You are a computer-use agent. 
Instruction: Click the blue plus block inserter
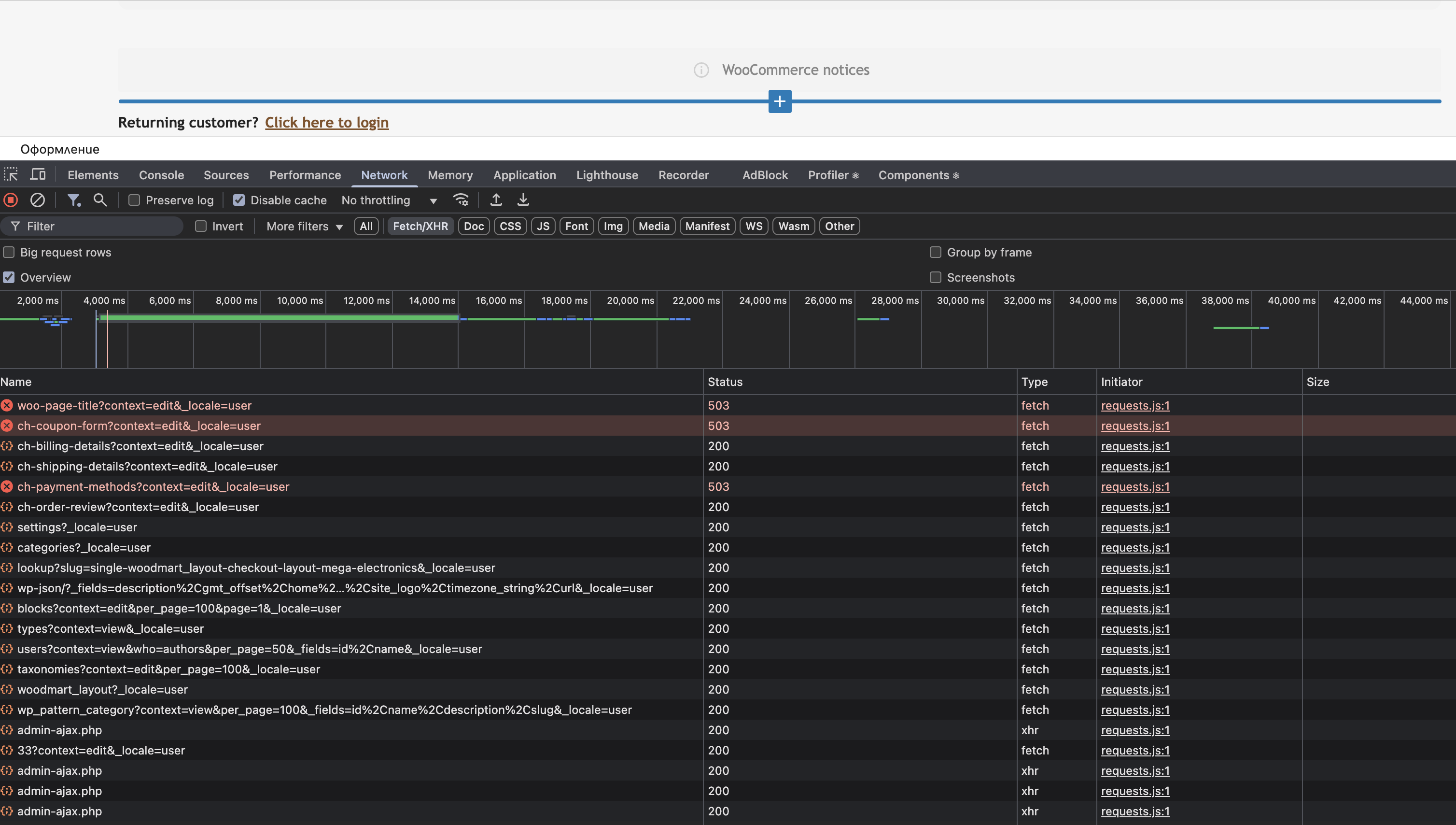coord(780,101)
